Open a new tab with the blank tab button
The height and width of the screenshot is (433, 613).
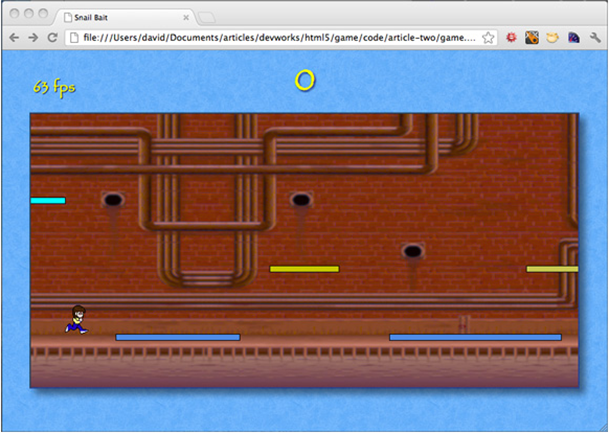(x=206, y=18)
